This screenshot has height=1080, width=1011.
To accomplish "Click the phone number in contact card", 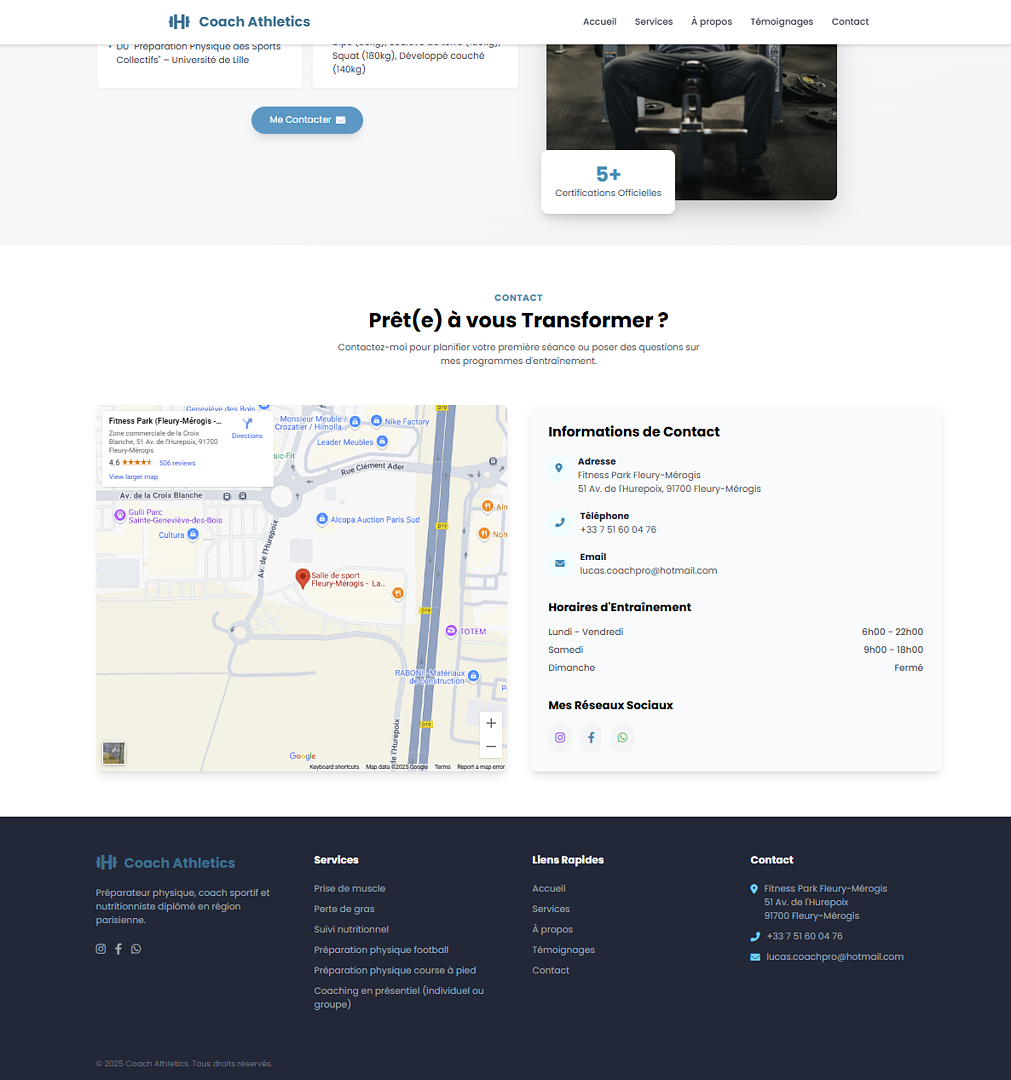I will pos(618,530).
